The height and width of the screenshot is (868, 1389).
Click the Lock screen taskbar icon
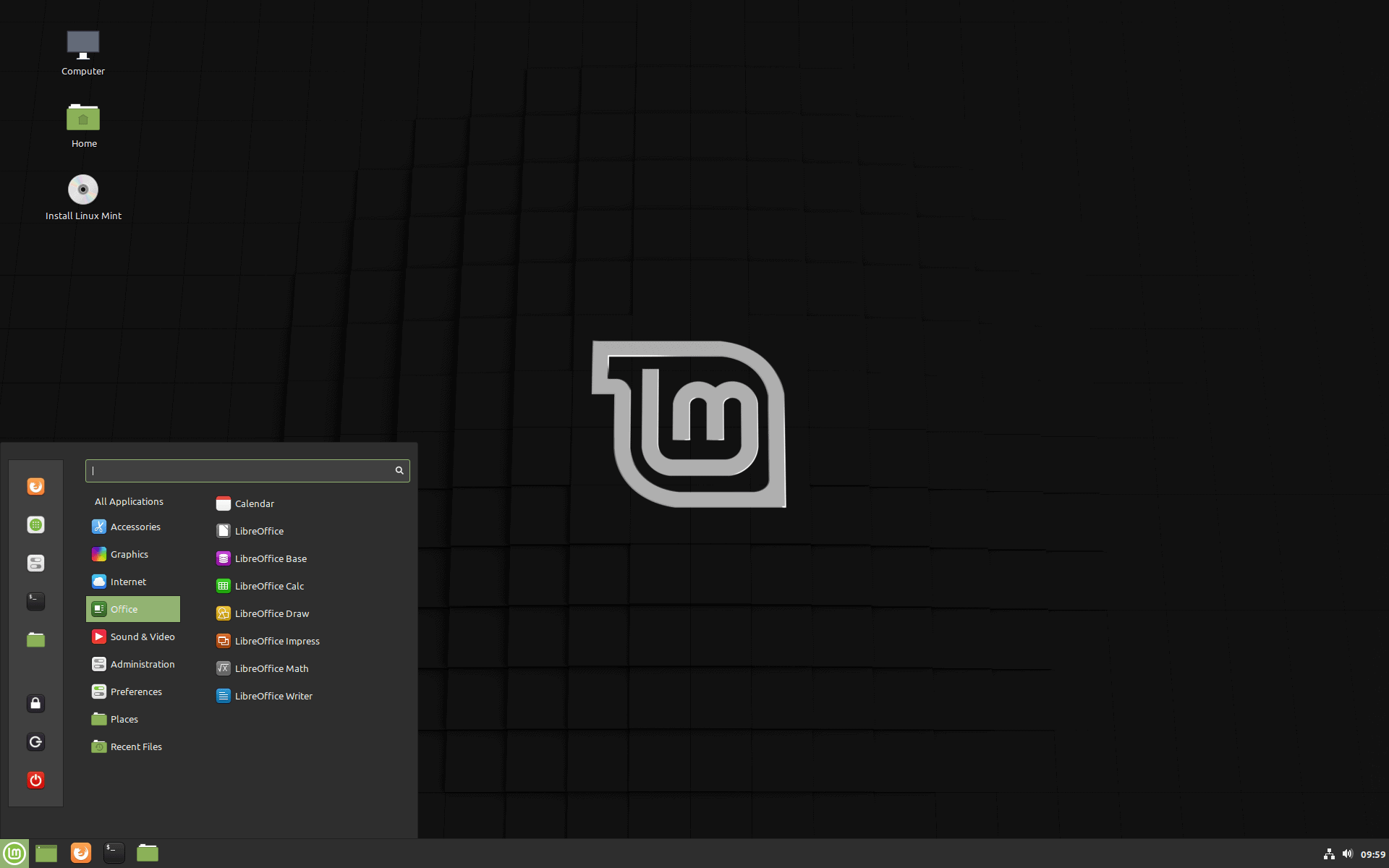tap(36, 702)
